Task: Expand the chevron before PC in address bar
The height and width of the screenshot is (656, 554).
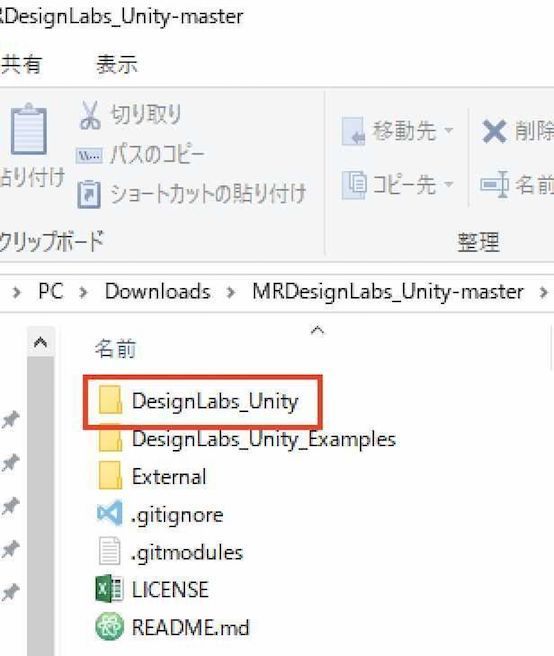Action: 16,292
